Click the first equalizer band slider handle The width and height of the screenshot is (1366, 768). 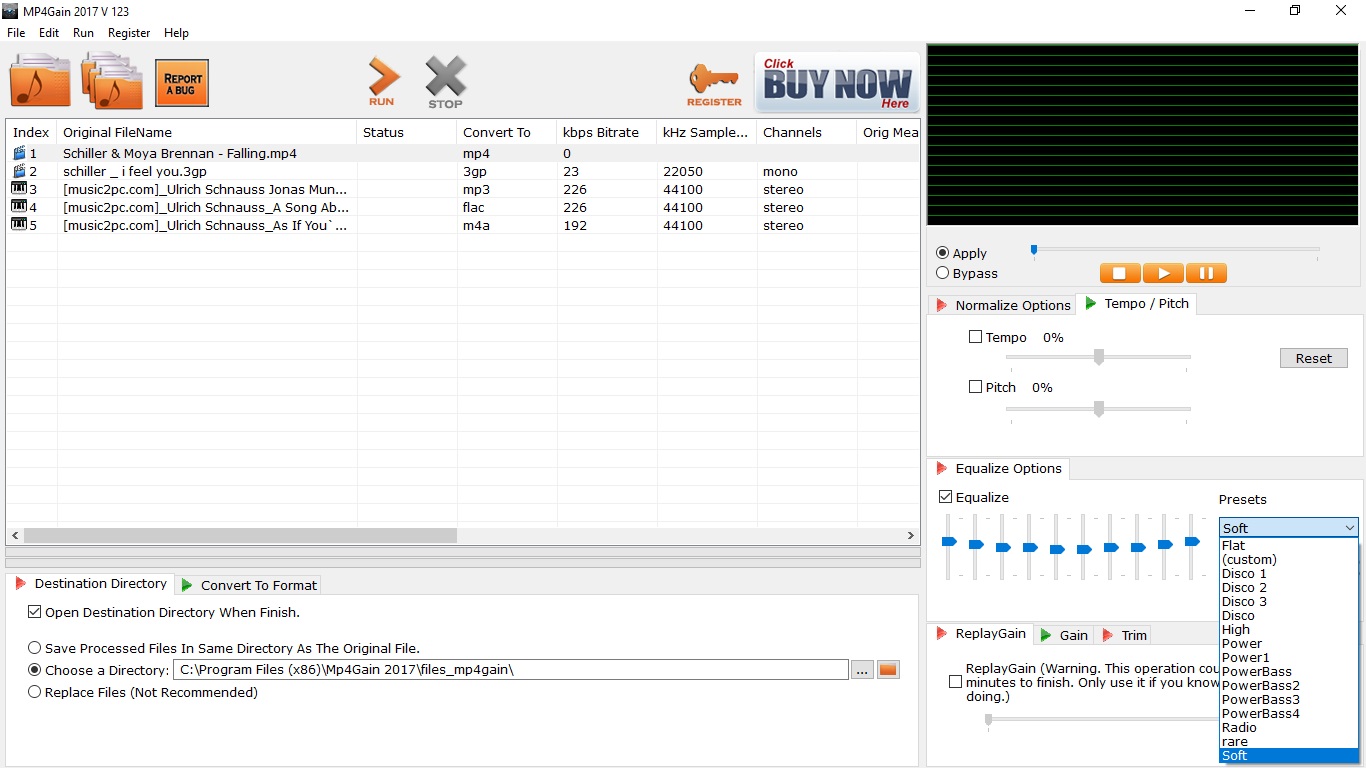(x=949, y=542)
